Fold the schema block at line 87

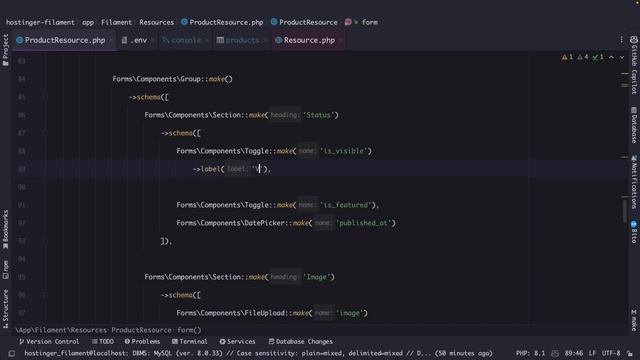(x=44, y=133)
